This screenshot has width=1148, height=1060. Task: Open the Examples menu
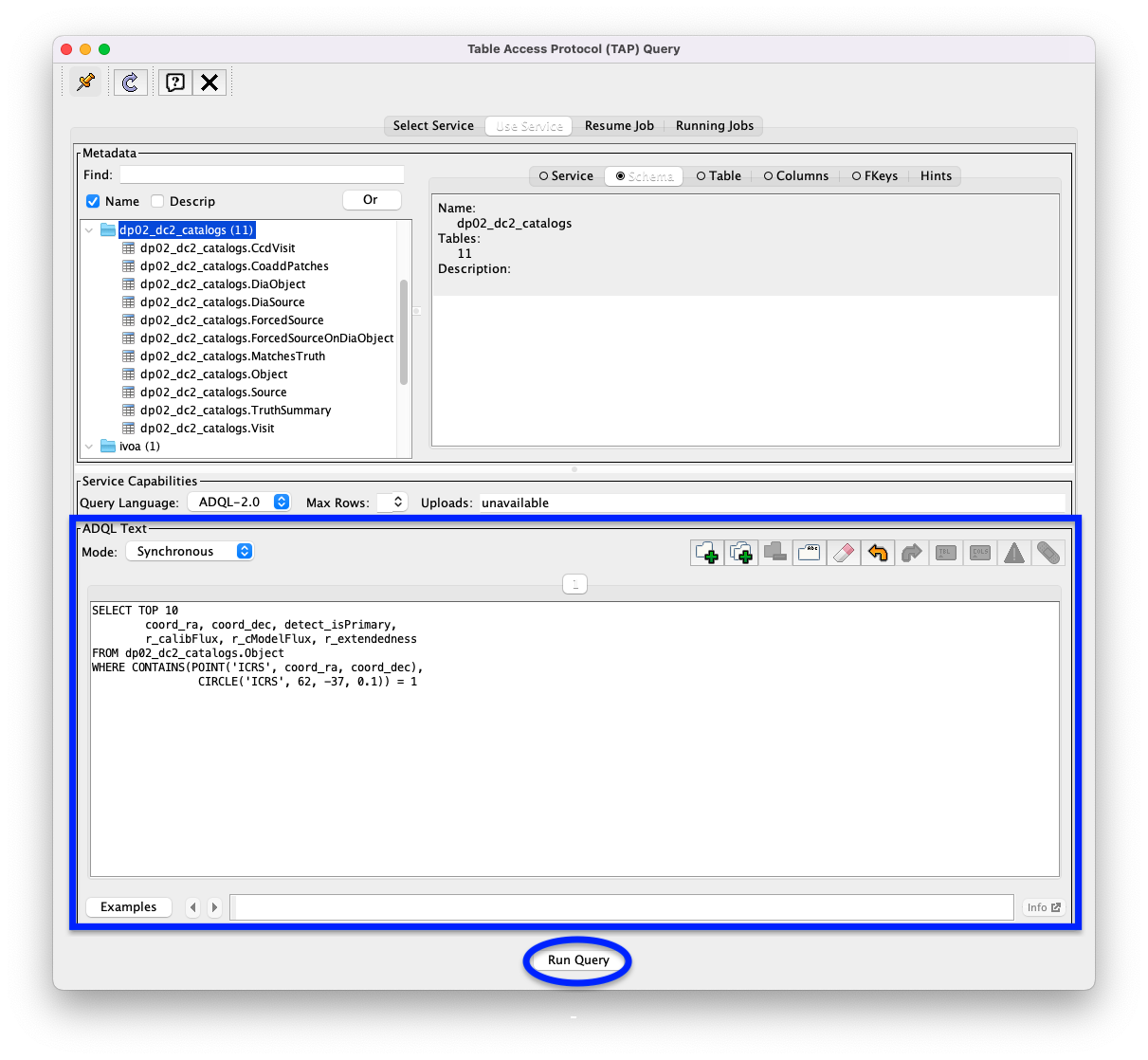(x=128, y=906)
